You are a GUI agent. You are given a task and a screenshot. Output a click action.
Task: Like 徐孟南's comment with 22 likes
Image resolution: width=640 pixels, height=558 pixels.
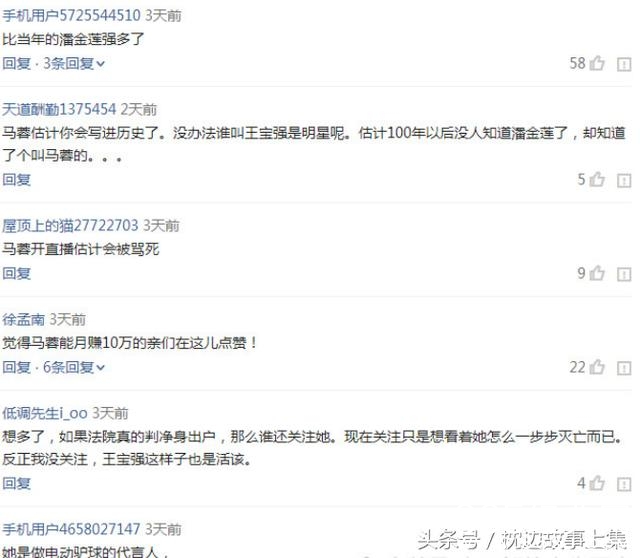[x=597, y=367]
